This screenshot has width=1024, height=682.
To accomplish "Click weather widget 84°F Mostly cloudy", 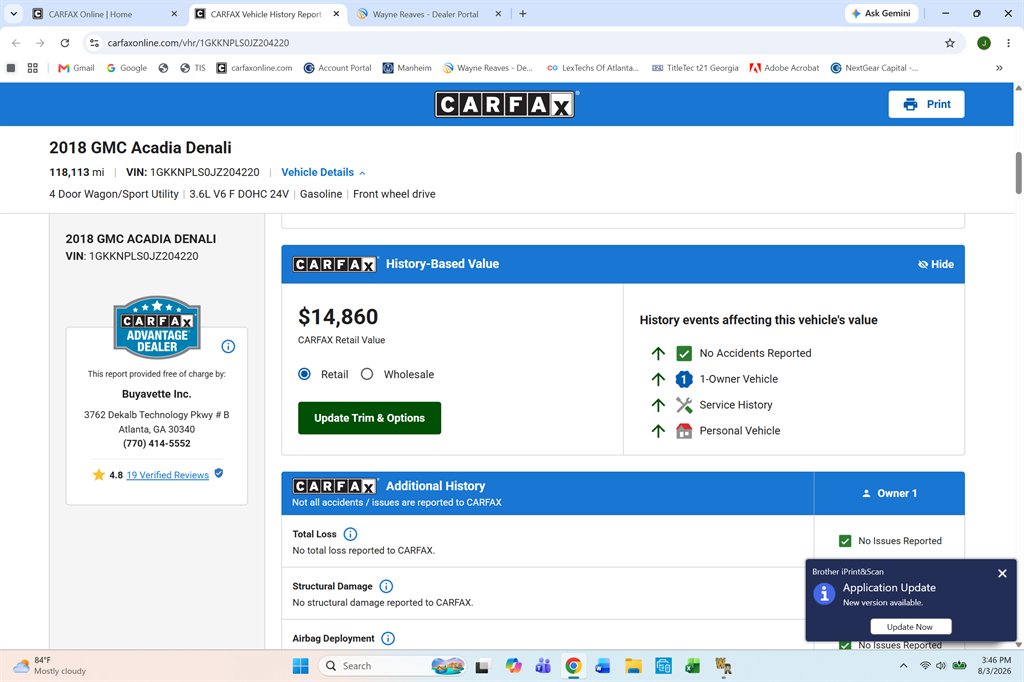I will click(50, 666).
